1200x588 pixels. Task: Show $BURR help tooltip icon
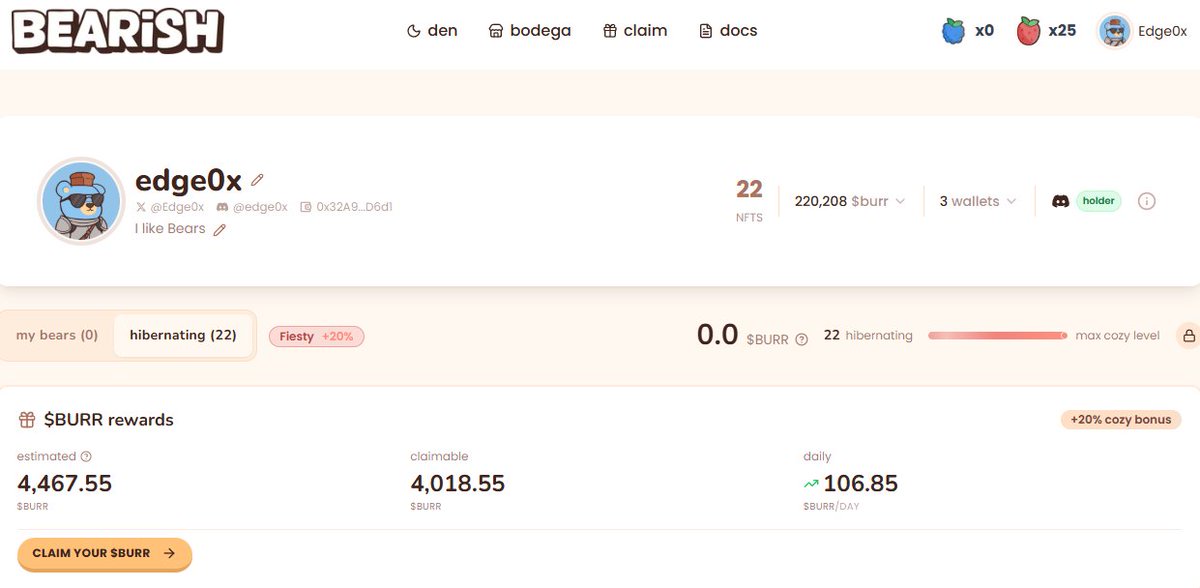(801, 339)
